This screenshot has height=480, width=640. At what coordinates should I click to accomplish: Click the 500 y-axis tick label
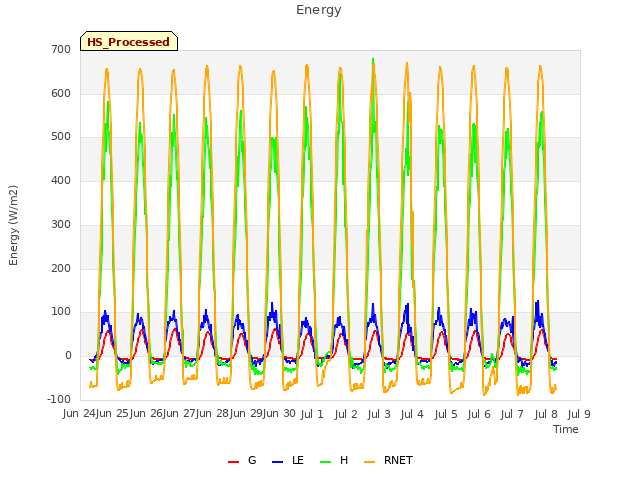pos(61,137)
